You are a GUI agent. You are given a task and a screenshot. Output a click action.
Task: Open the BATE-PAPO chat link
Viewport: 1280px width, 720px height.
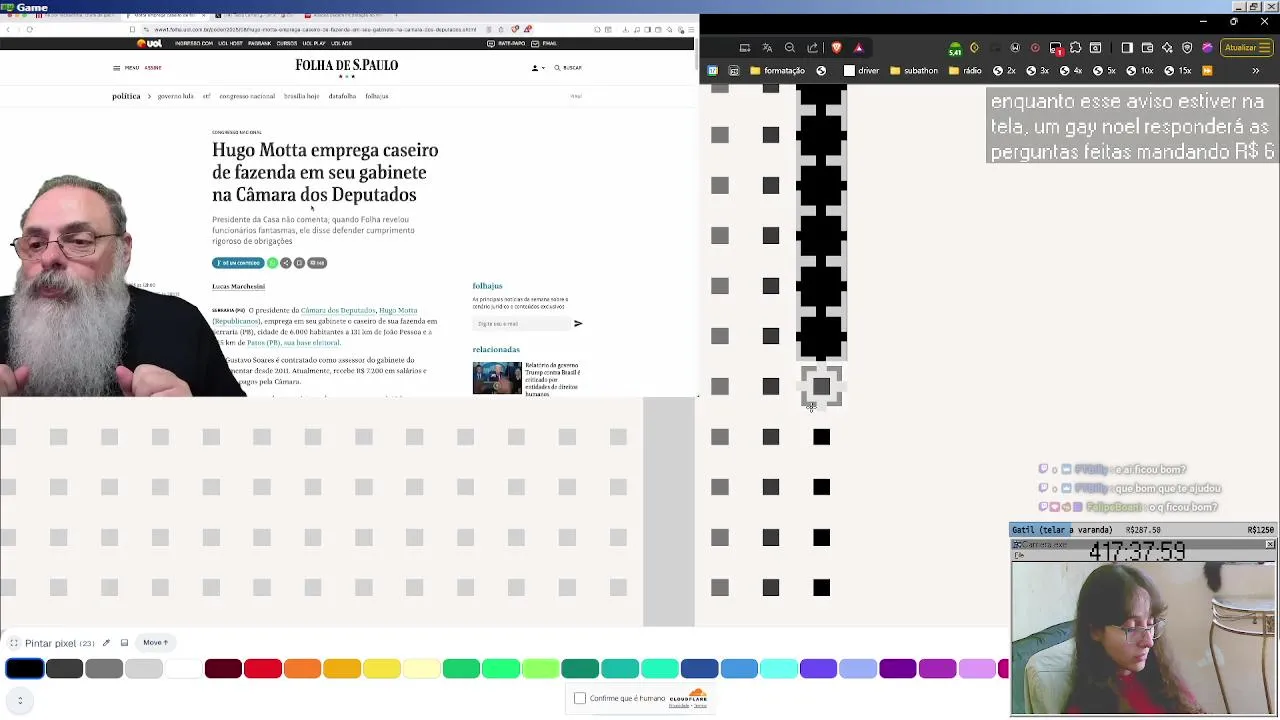coord(506,43)
